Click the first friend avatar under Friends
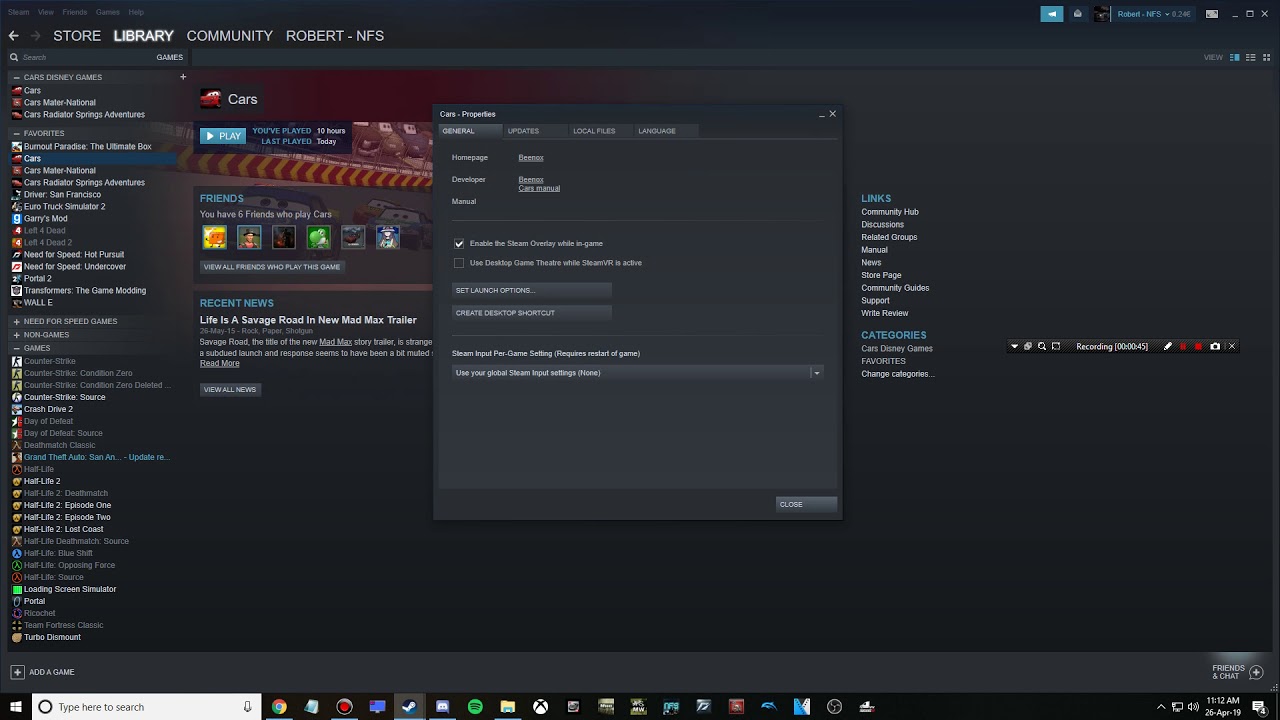Viewport: 1280px width, 720px height. 215,237
